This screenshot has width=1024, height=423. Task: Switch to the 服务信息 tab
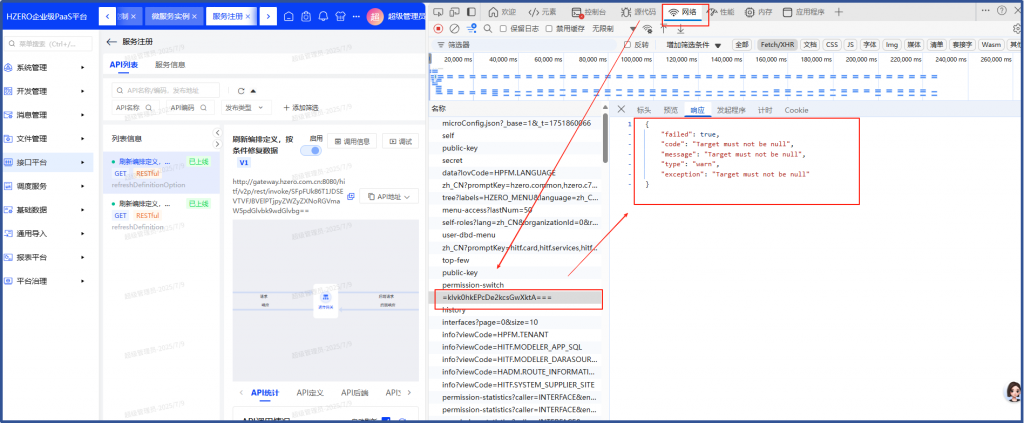(170, 64)
